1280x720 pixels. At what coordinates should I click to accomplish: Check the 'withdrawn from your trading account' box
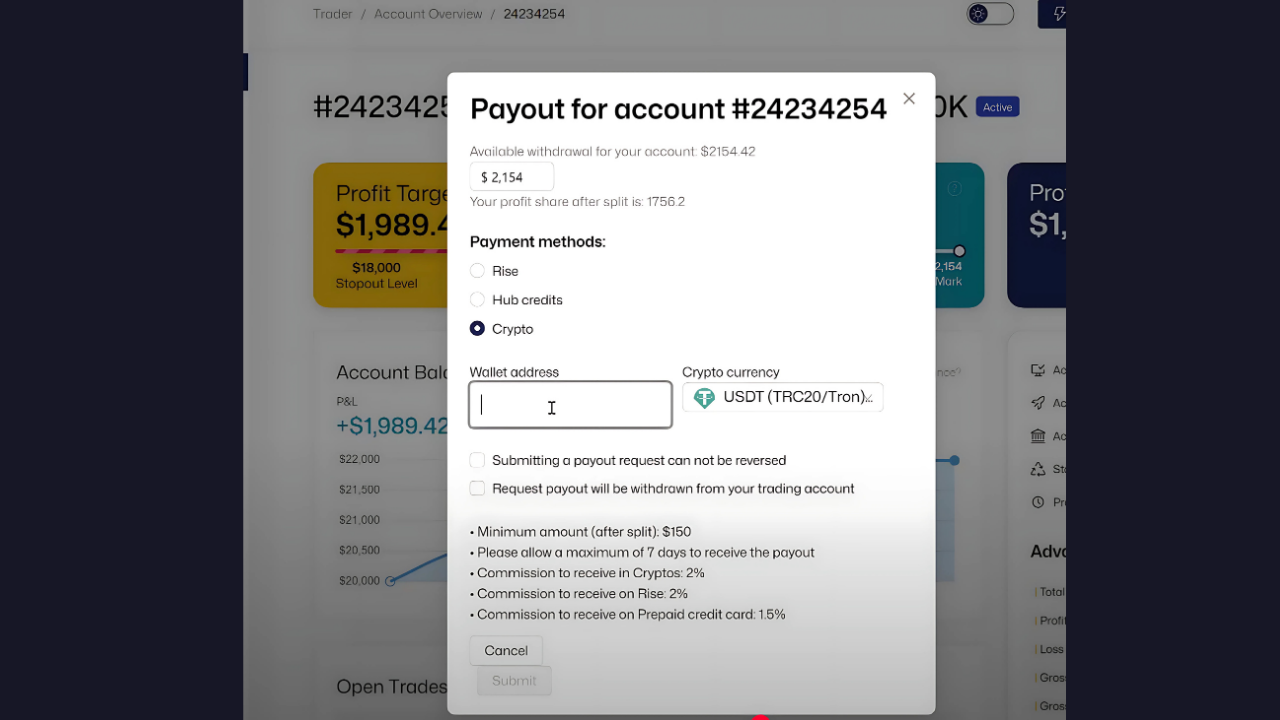click(x=477, y=489)
